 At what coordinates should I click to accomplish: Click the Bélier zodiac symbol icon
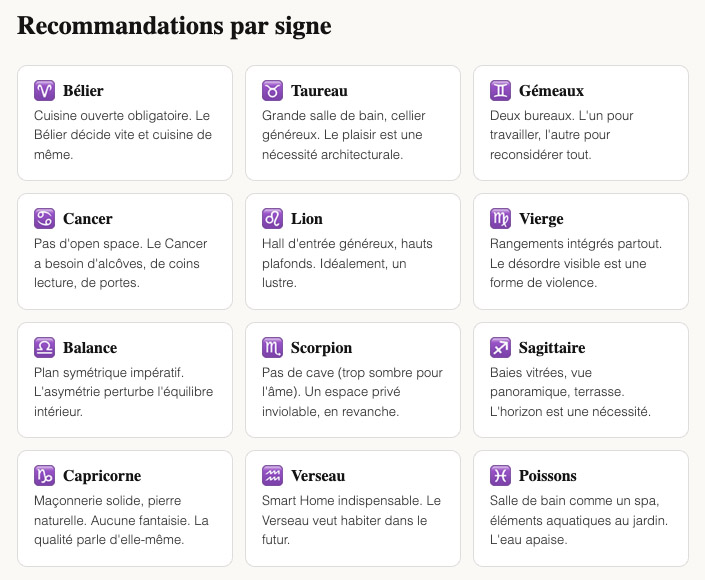pos(44,91)
